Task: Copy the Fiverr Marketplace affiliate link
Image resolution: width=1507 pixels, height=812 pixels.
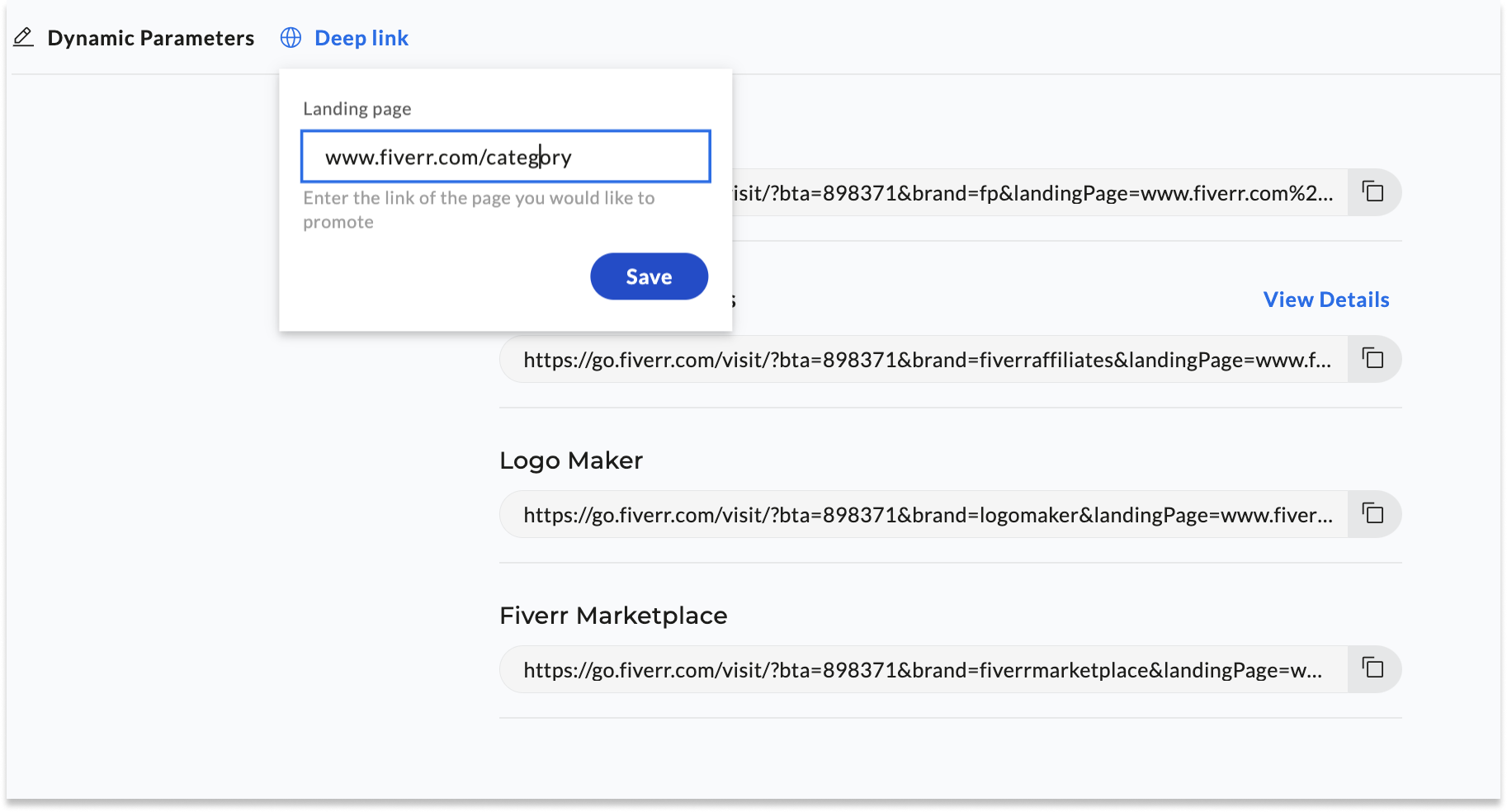Action: click(1372, 668)
